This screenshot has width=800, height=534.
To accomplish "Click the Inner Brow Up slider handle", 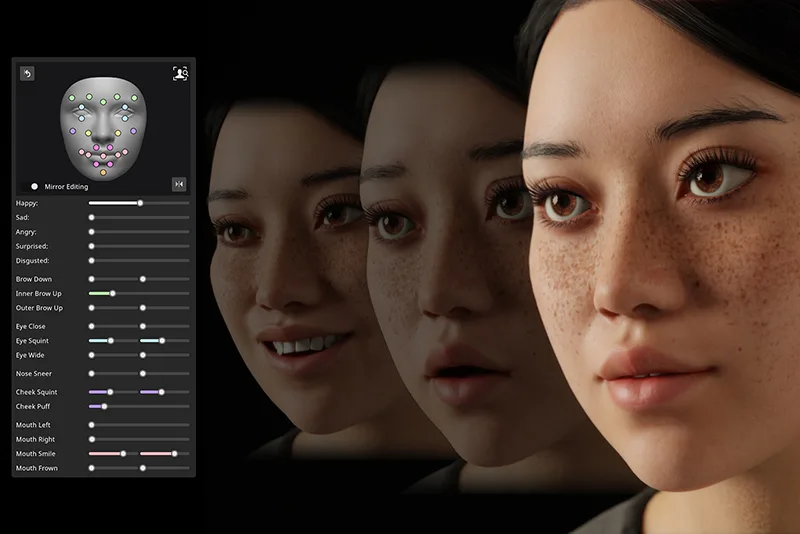I will point(112,293).
